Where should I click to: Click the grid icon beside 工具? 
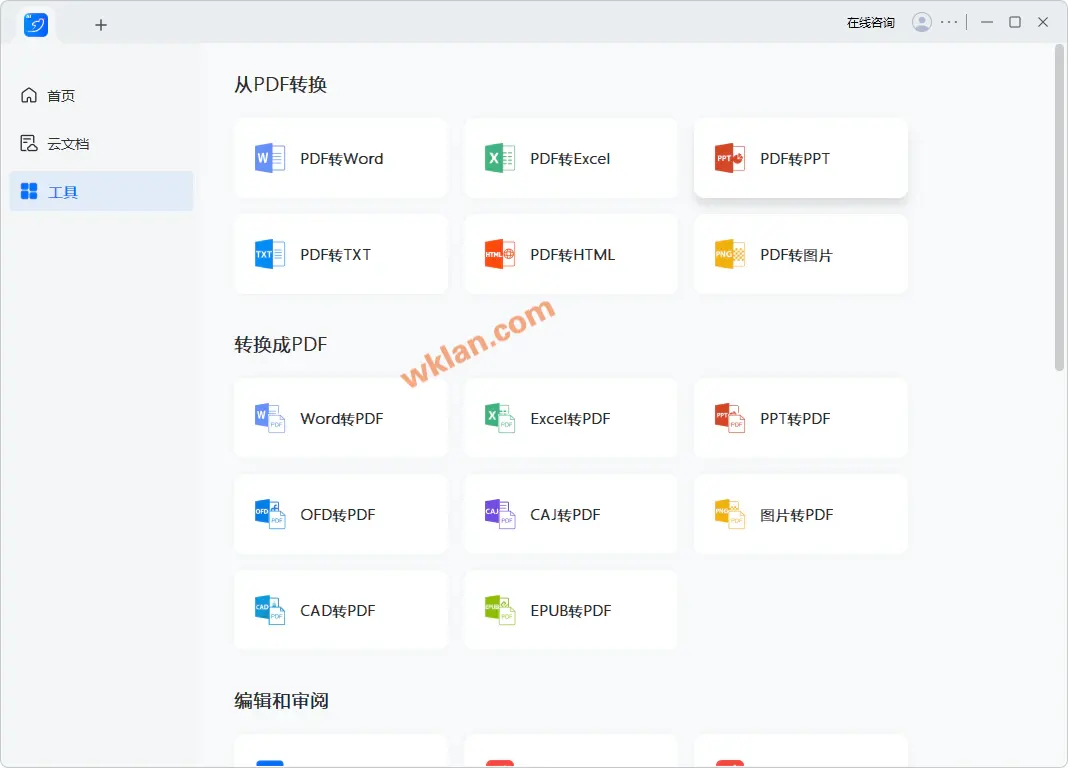[x=29, y=191]
